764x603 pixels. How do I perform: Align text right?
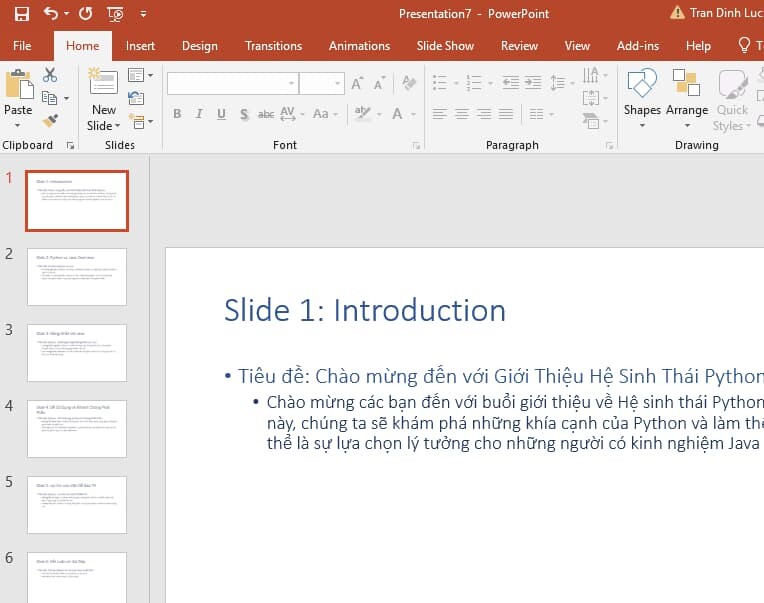pos(484,114)
